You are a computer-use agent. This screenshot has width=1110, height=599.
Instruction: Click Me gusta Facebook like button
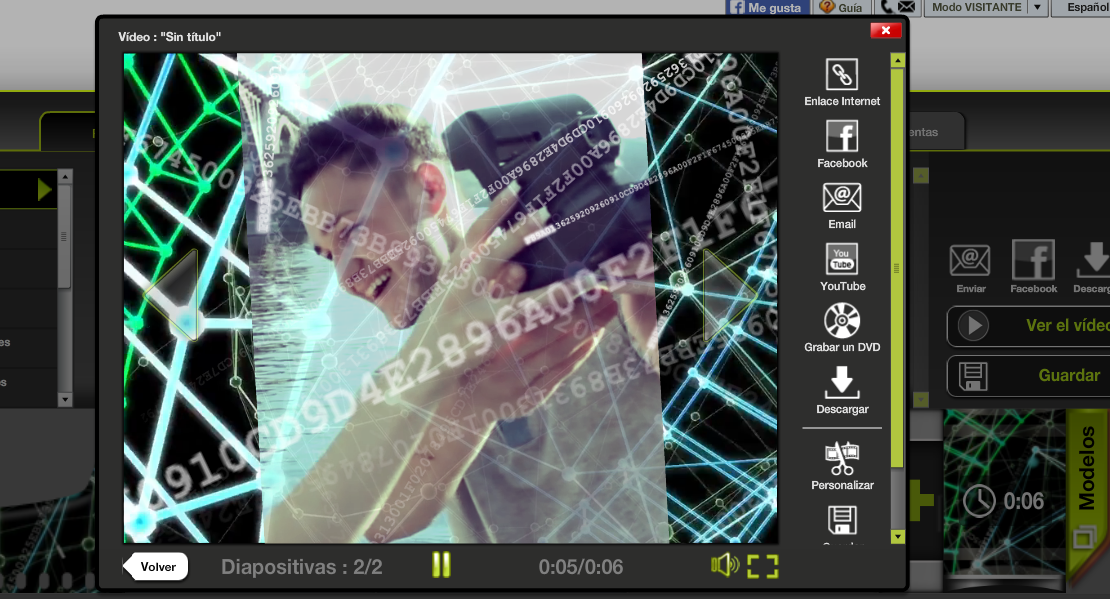(765, 7)
